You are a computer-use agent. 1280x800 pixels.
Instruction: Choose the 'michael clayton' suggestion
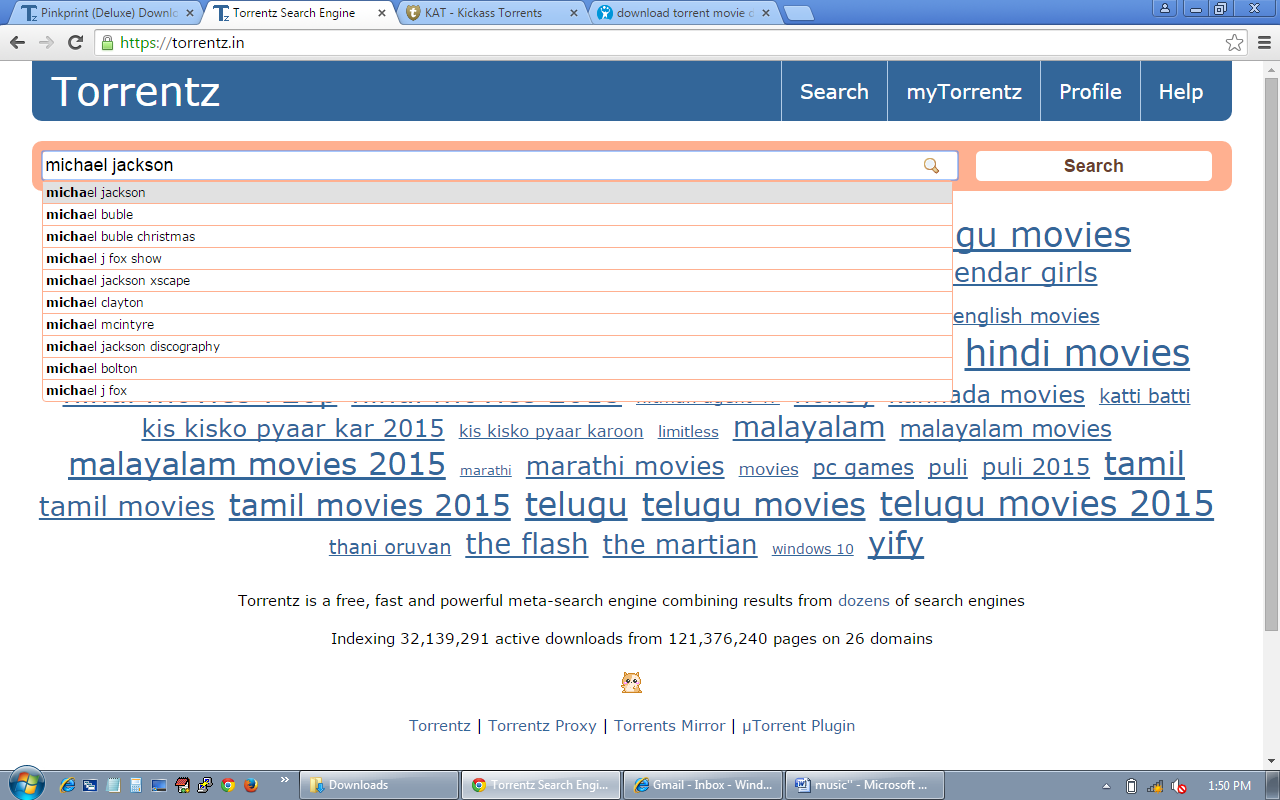[x=497, y=302]
